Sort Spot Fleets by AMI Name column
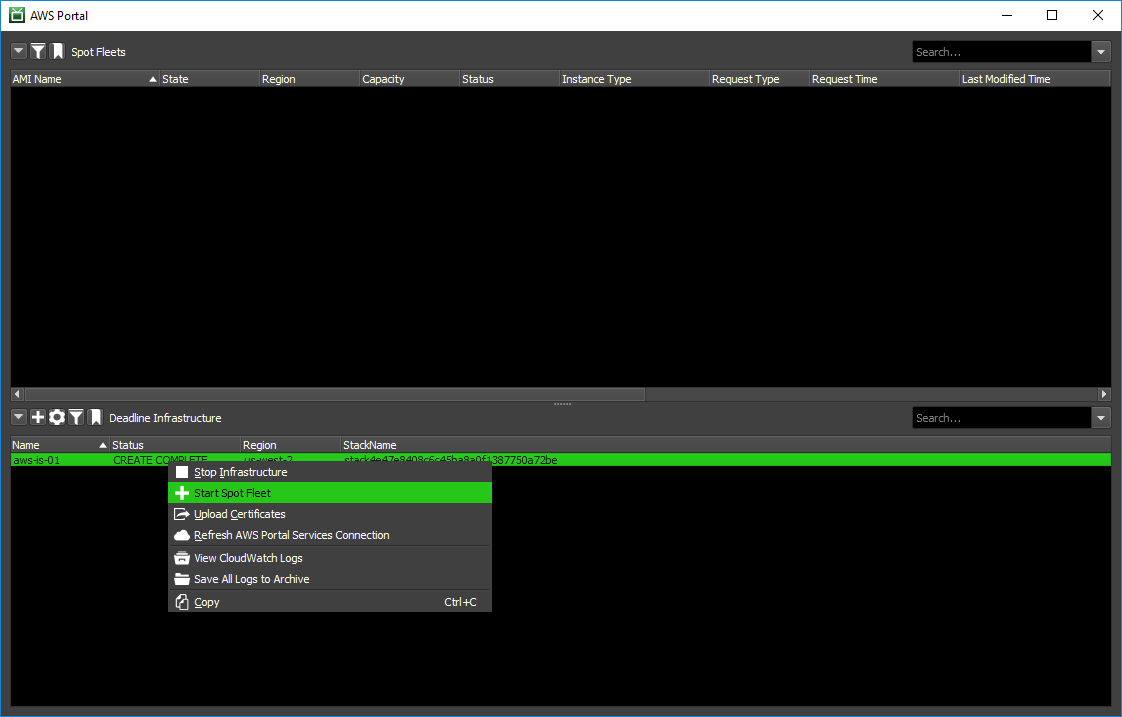This screenshot has width=1122, height=717. point(84,79)
